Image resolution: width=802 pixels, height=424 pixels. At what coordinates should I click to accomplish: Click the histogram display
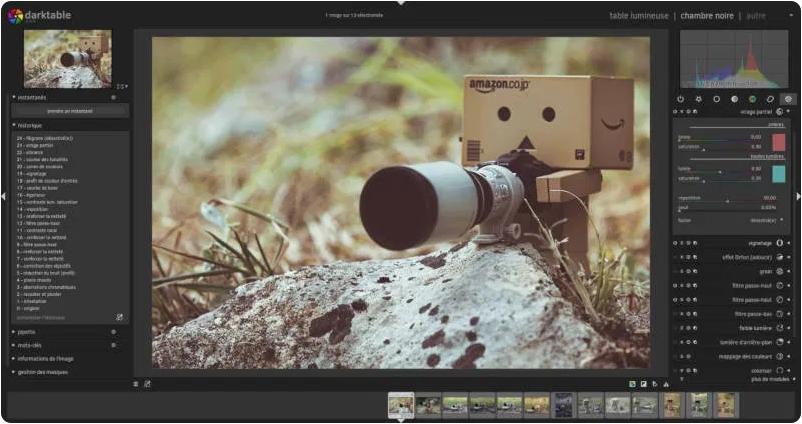pos(734,59)
